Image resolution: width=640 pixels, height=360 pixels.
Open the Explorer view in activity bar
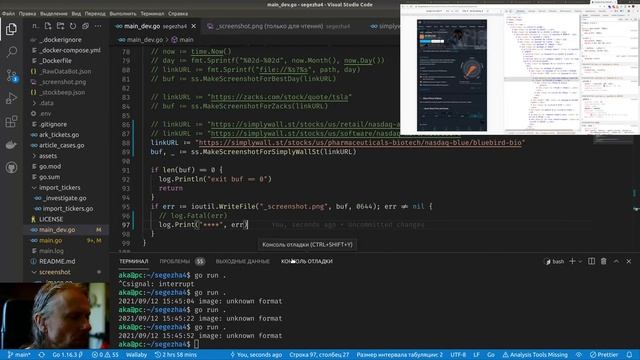[11, 29]
